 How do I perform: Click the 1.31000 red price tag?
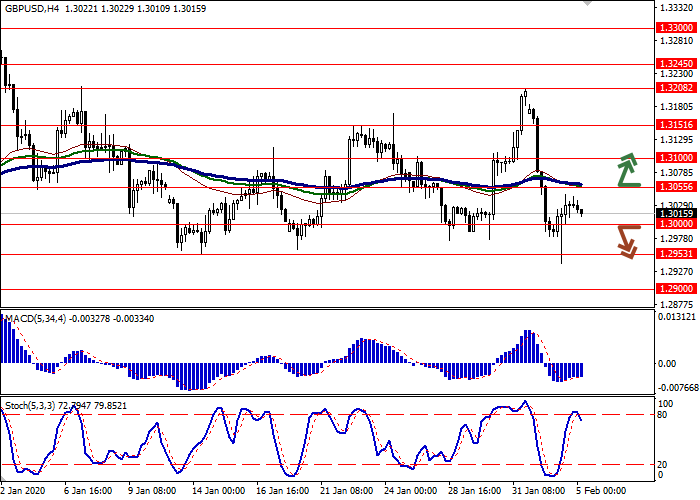(677, 158)
